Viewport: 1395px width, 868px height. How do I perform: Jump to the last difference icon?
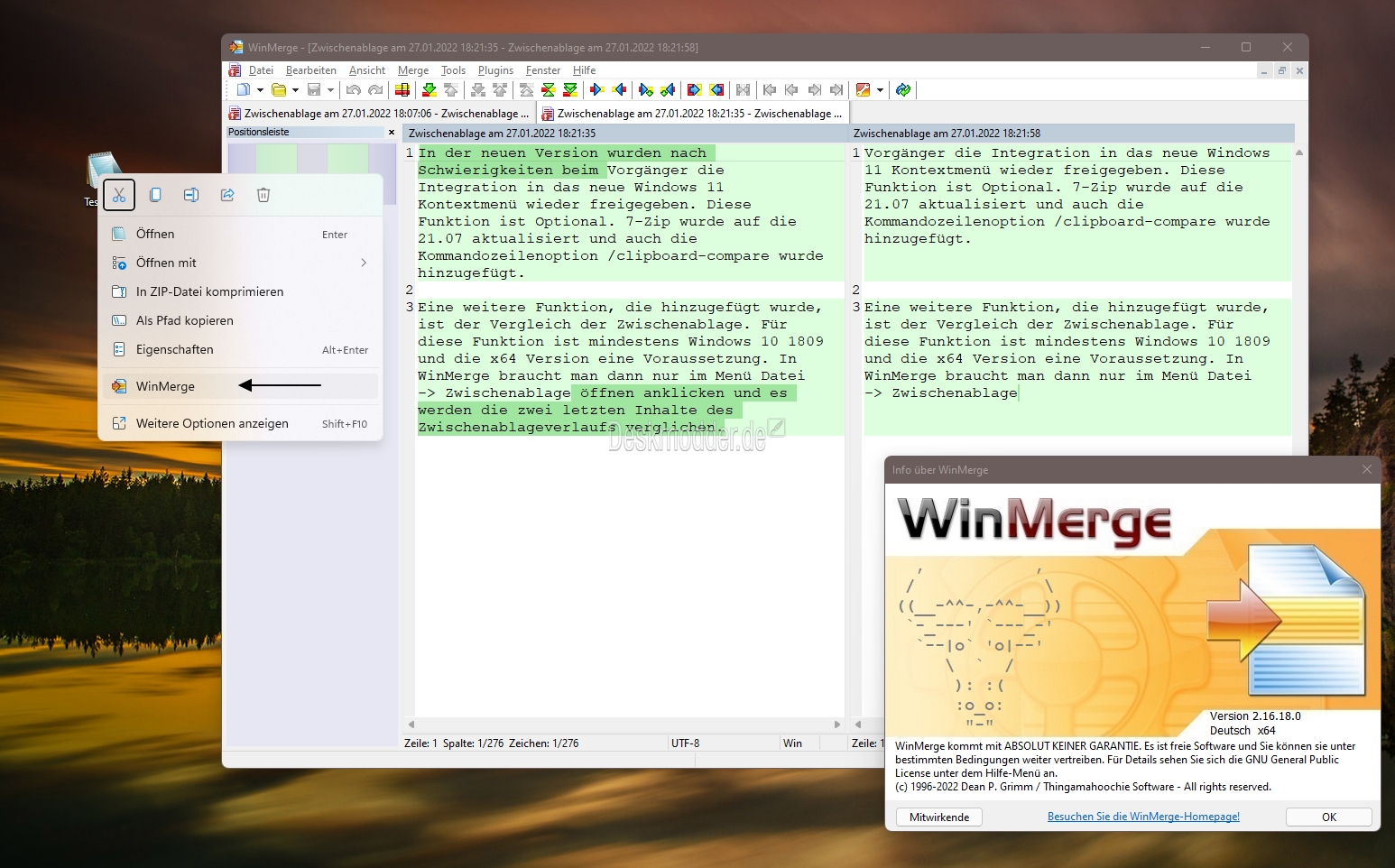570,89
